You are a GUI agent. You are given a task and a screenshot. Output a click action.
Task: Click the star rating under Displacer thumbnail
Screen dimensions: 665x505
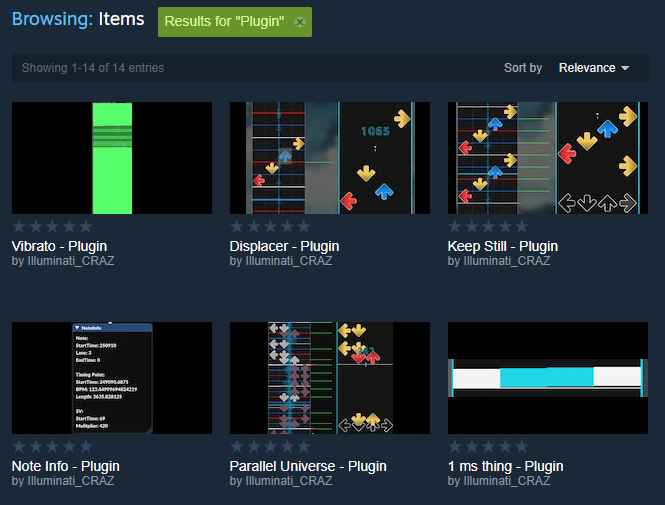point(270,226)
